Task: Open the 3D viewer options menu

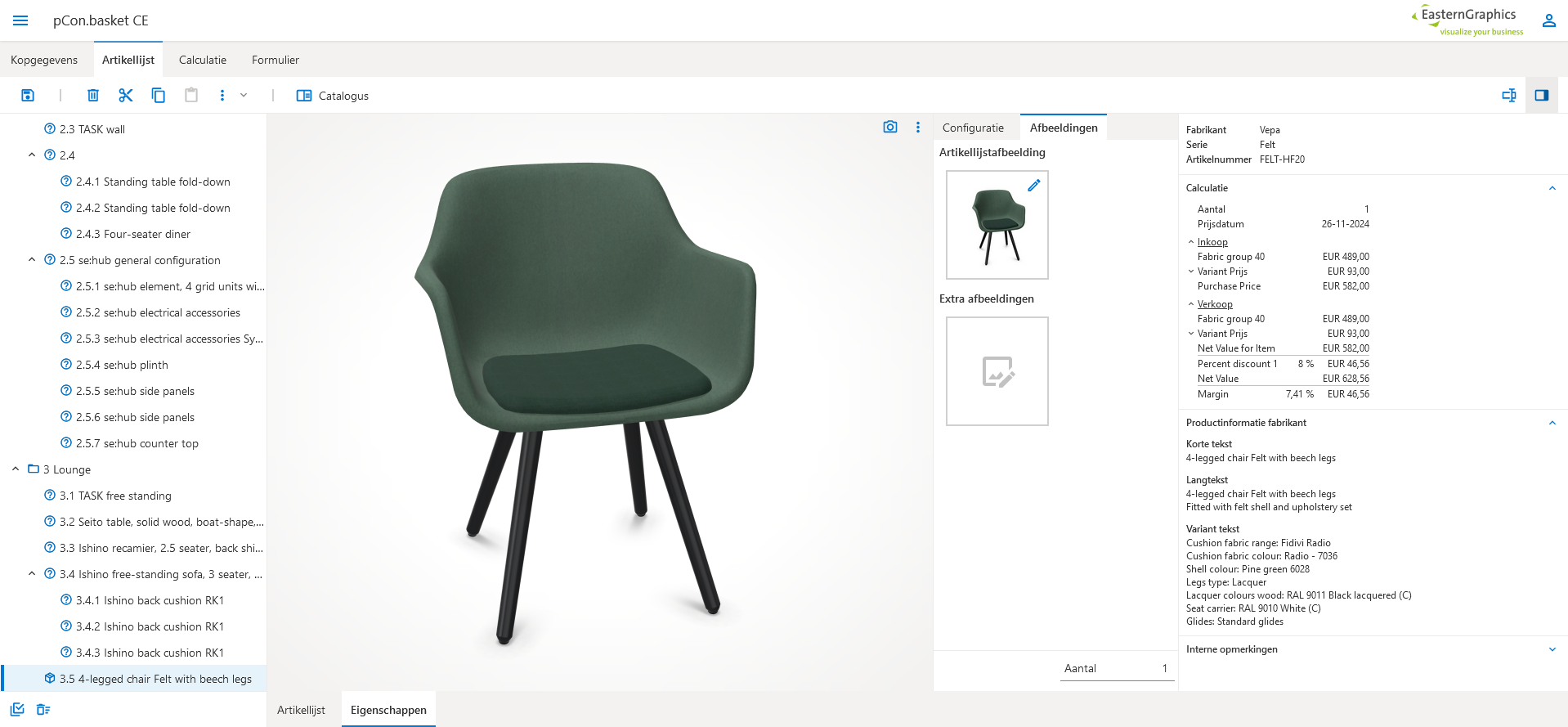Action: coord(918,127)
